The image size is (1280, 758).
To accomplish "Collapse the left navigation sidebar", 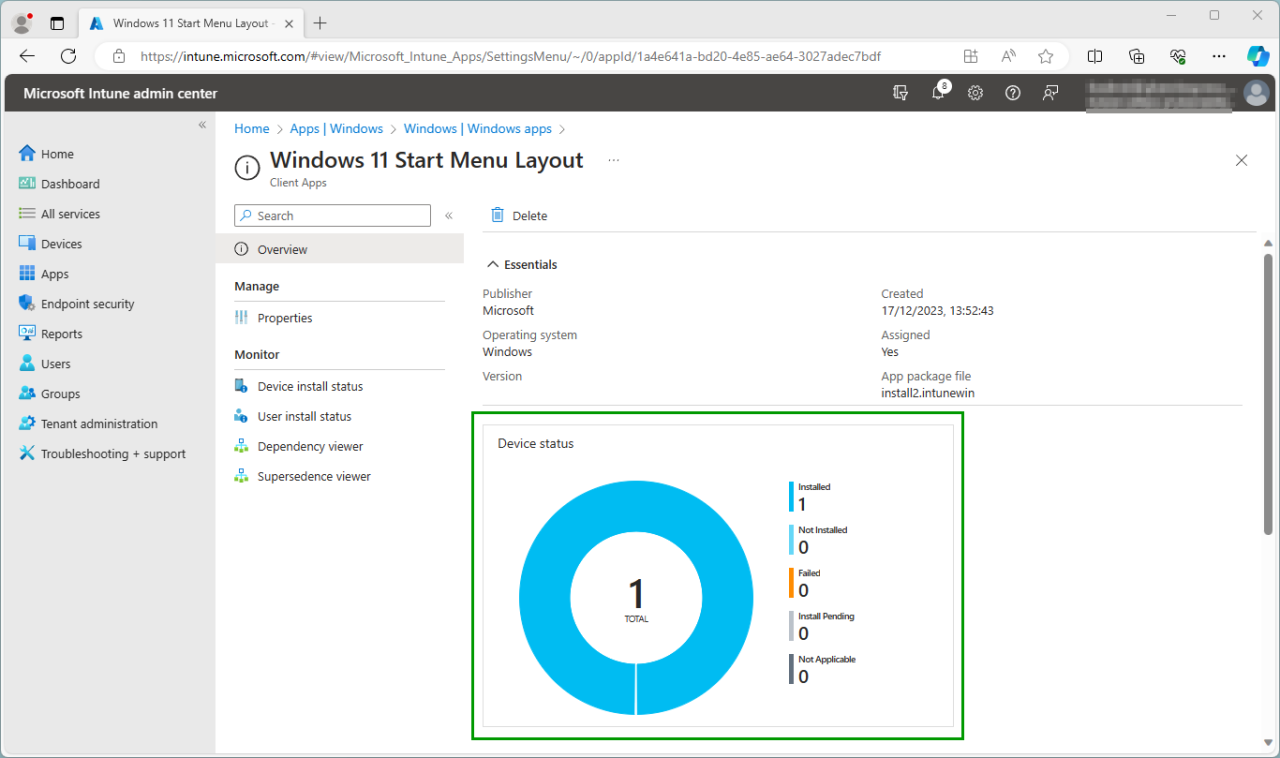I will pyautogui.click(x=202, y=125).
